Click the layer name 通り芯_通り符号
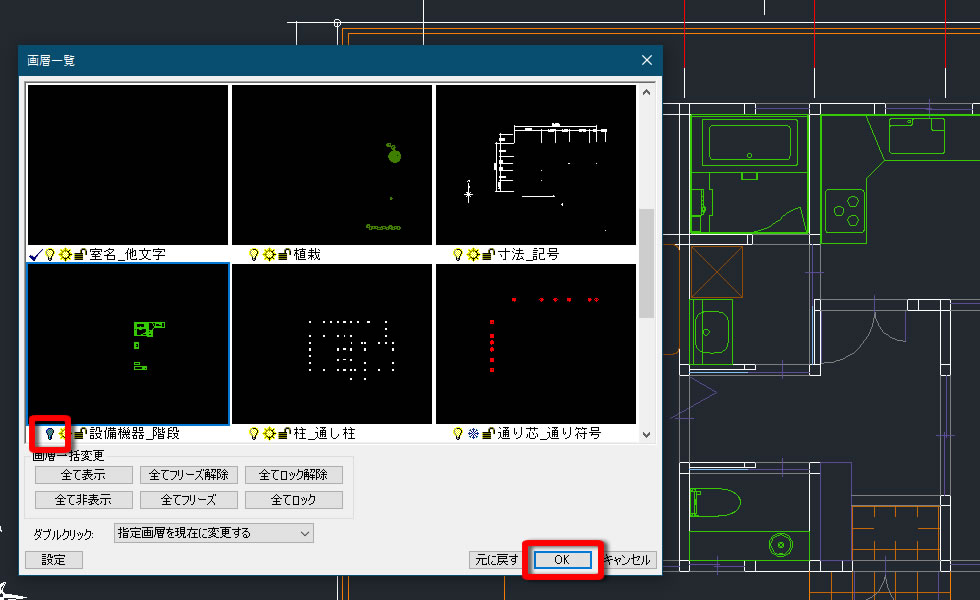The width and height of the screenshot is (980, 600). point(549,433)
